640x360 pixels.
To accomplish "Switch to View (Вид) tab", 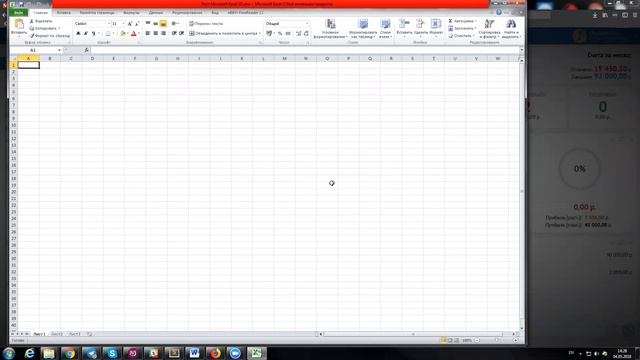I will click(x=215, y=13).
